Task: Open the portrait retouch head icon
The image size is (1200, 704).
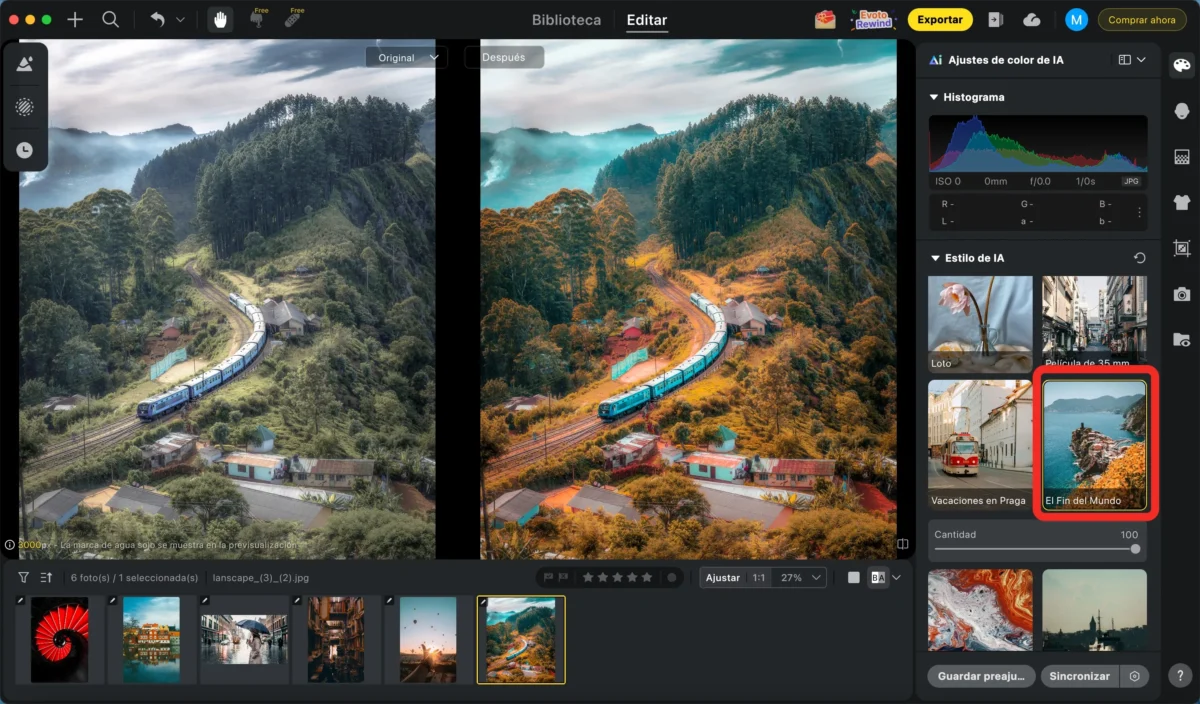Action: pos(1182,111)
